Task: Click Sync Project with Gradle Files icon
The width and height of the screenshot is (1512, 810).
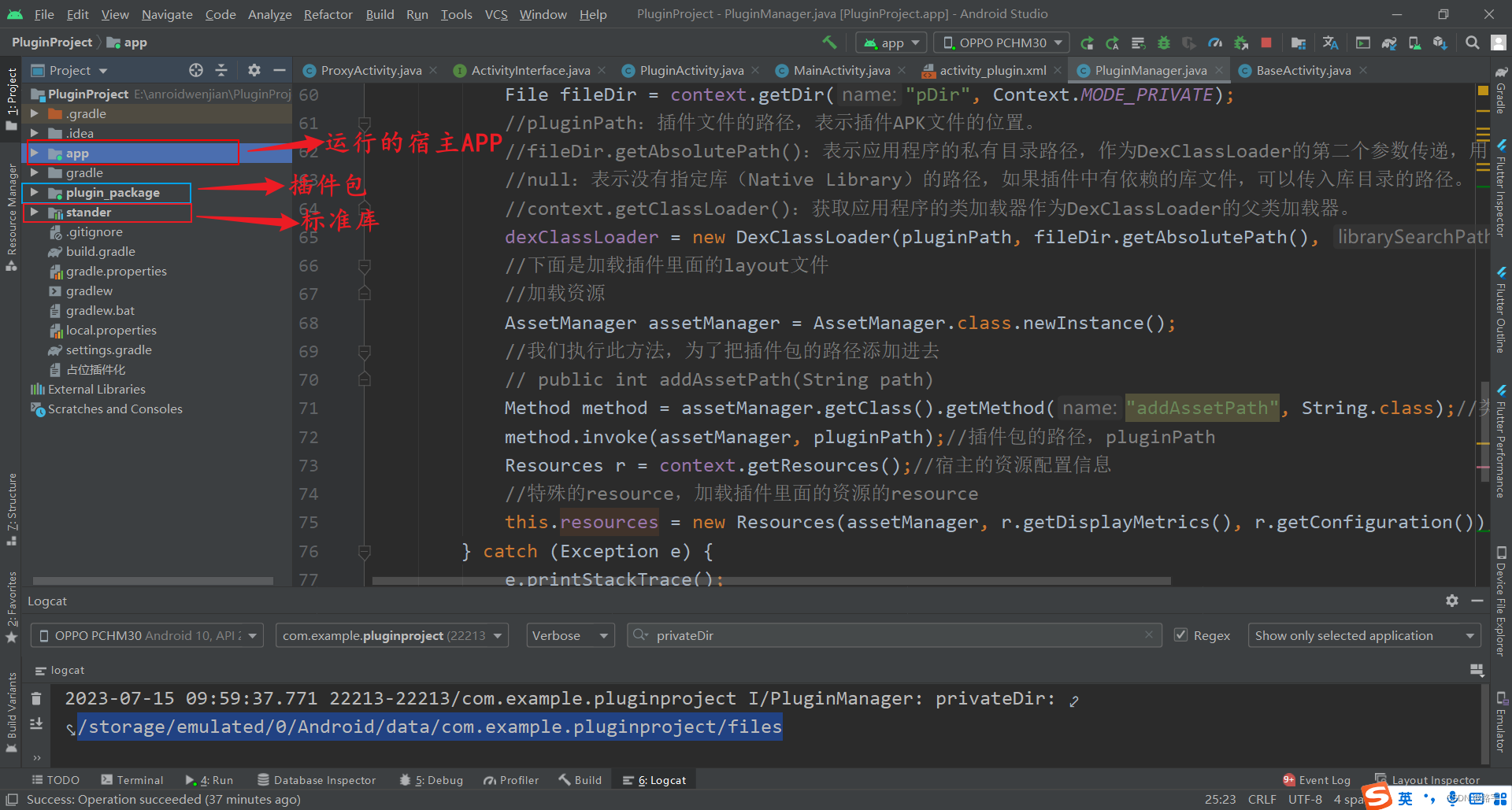Action: point(1389,43)
